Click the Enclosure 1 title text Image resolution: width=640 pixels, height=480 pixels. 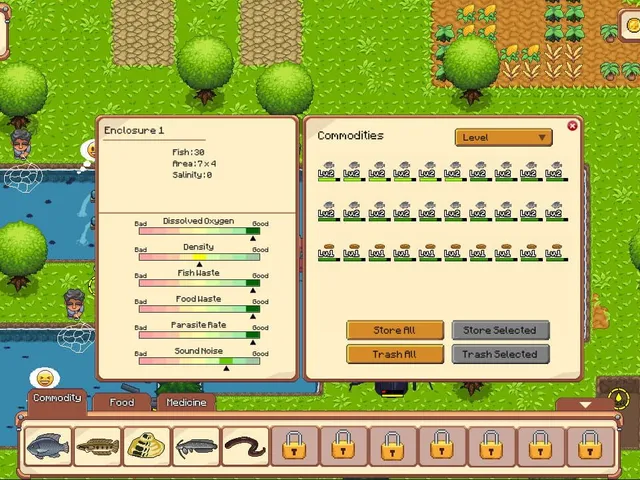[134, 131]
